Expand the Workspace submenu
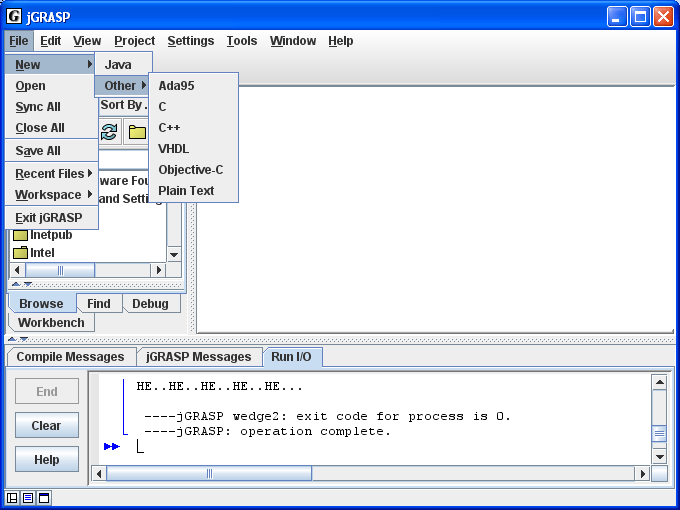Screen dimensions: 680x510 [x=52, y=195]
